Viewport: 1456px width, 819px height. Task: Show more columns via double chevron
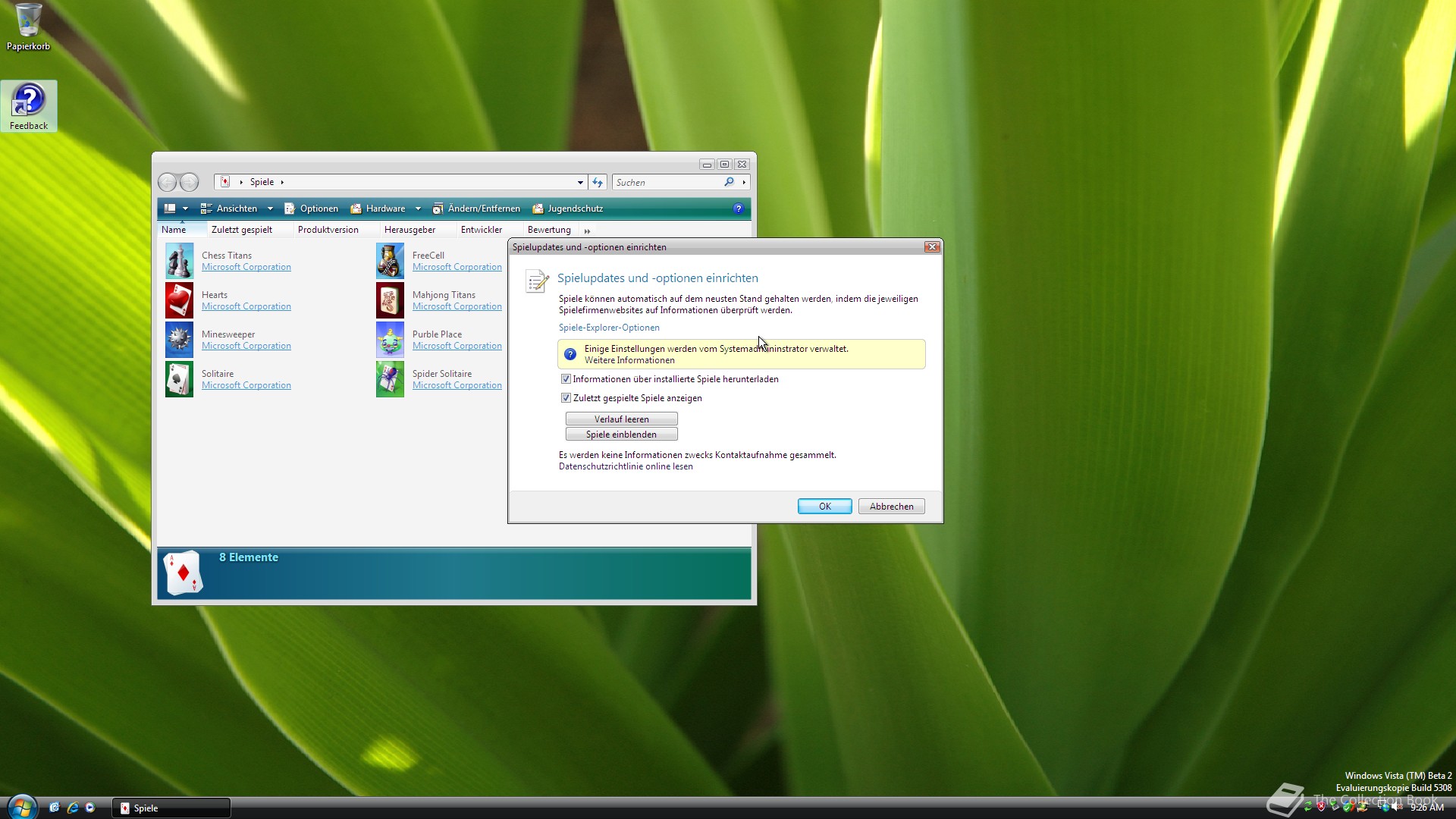coord(587,231)
